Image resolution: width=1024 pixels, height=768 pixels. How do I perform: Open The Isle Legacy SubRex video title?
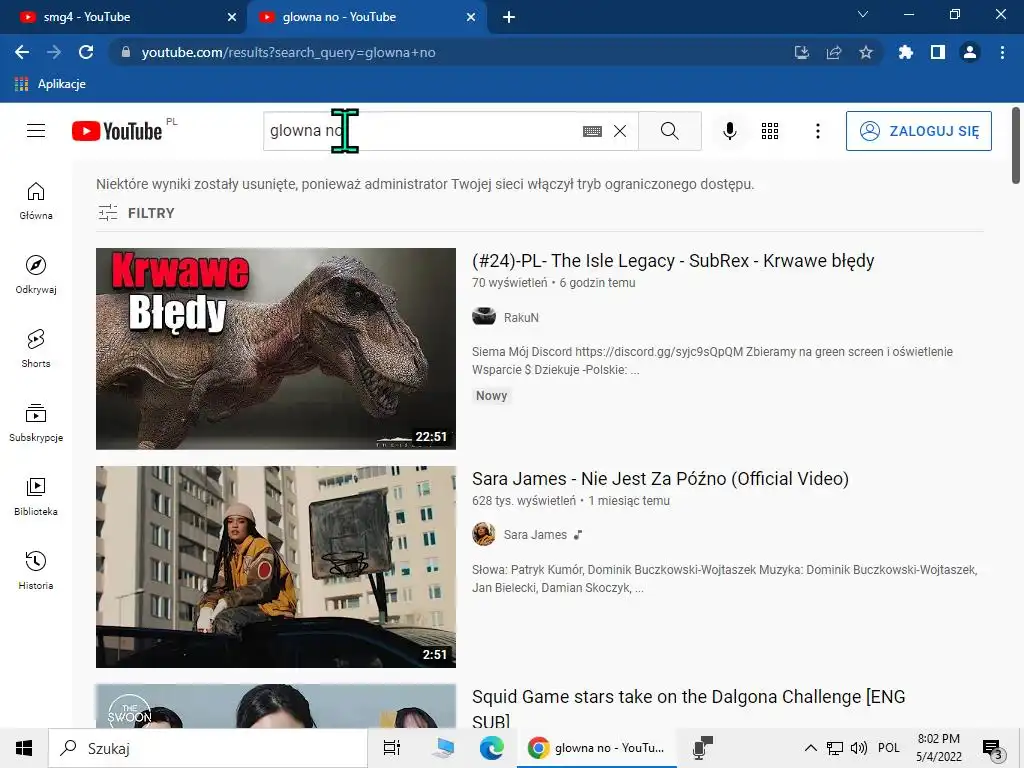pos(673,261)
